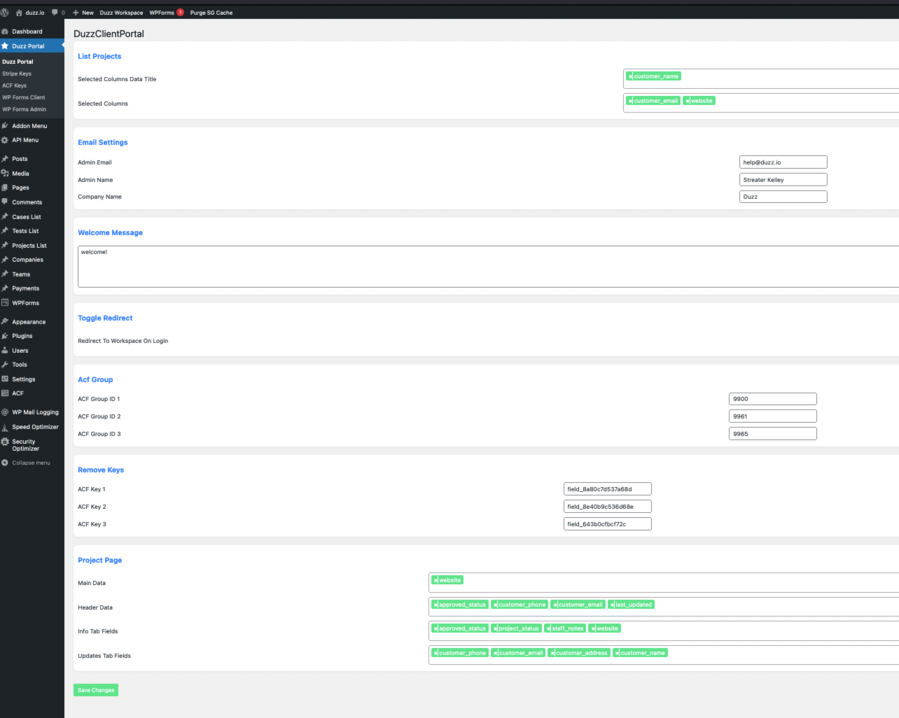Screen dimensions: 899x718
Task: Open WP Forms Client submenu
Action: tap(24, 97)
